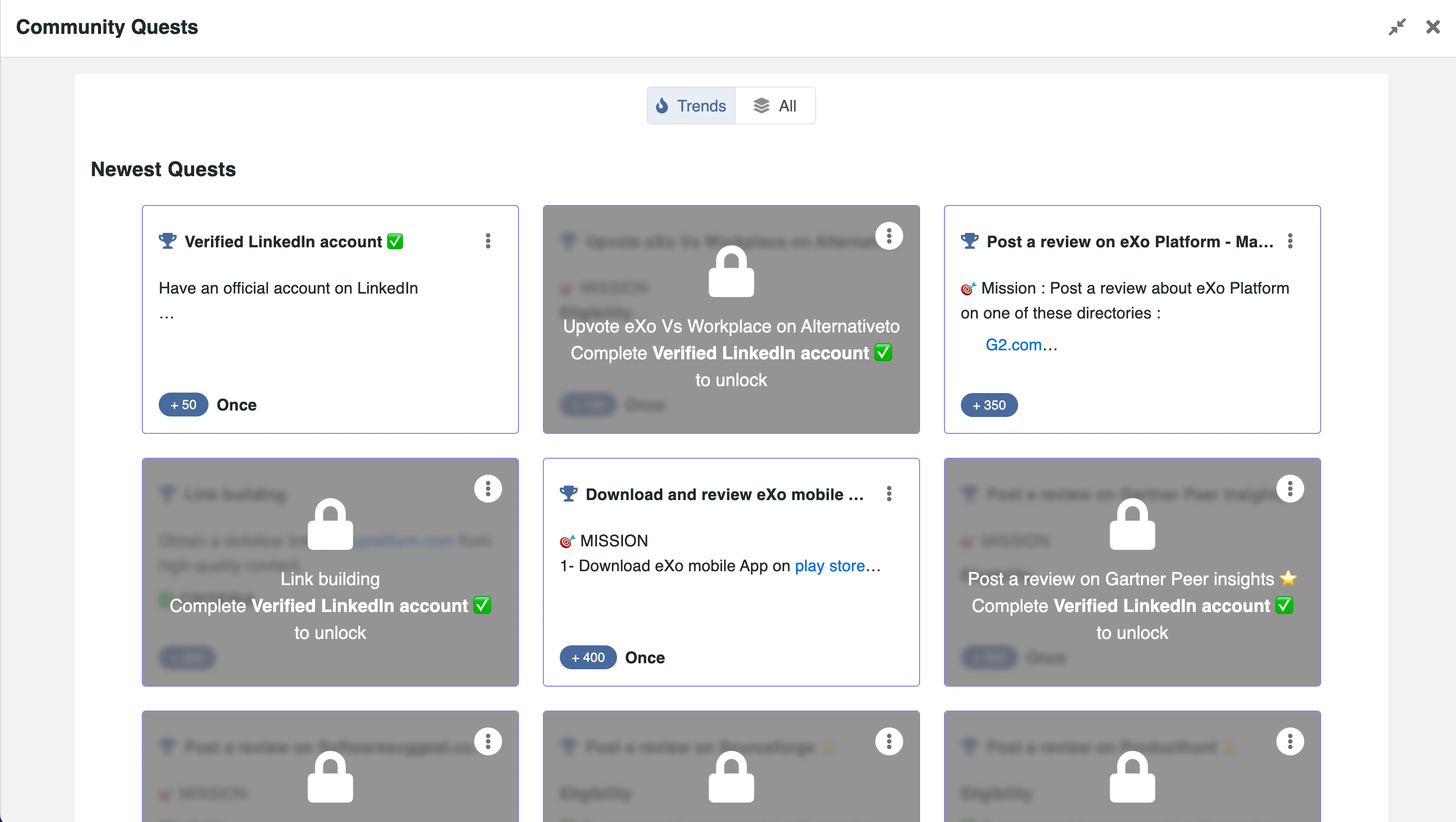Click the +400 points badge

coord(588,657)
